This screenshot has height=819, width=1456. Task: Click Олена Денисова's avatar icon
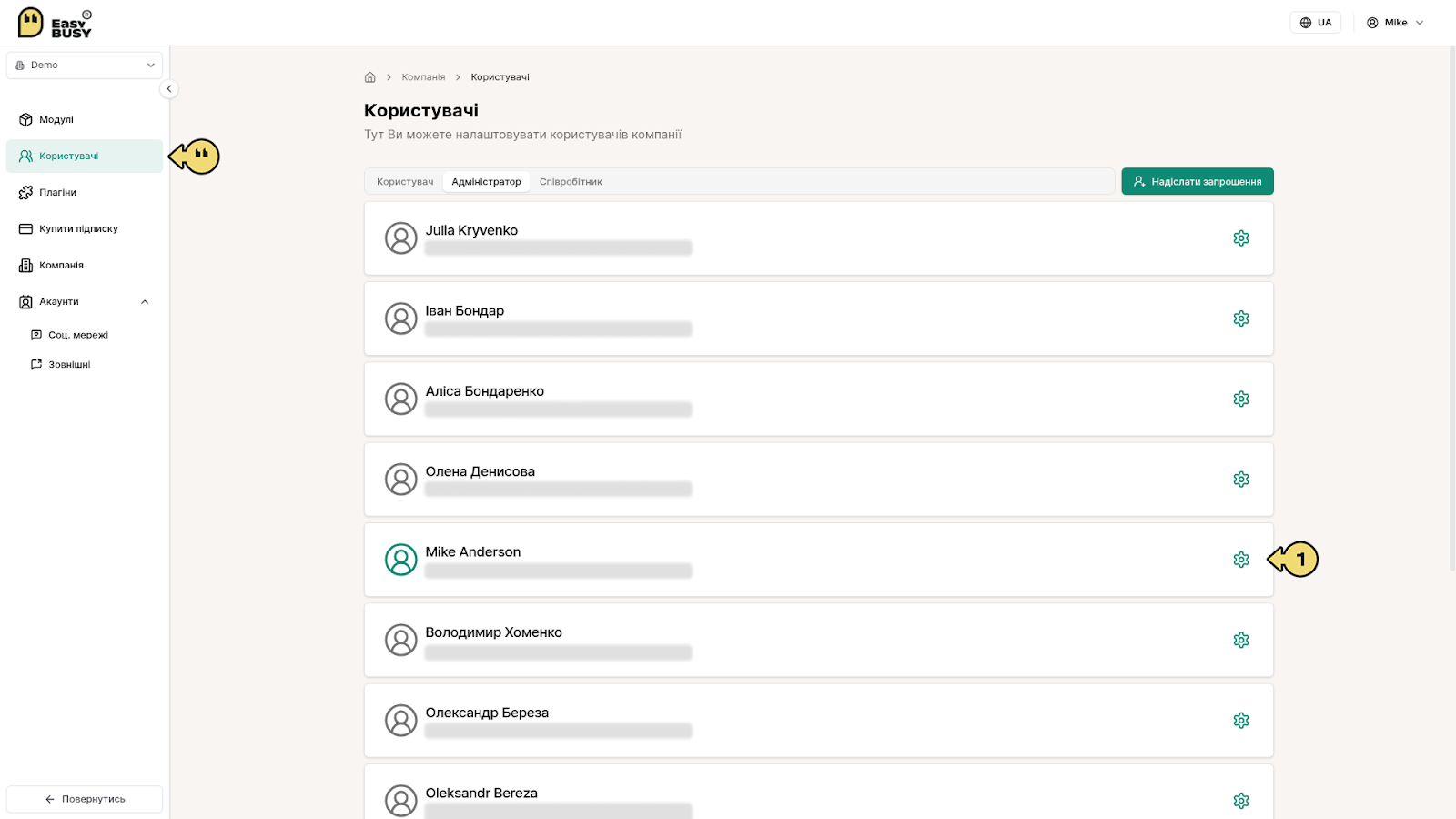[x=400, y=480]
